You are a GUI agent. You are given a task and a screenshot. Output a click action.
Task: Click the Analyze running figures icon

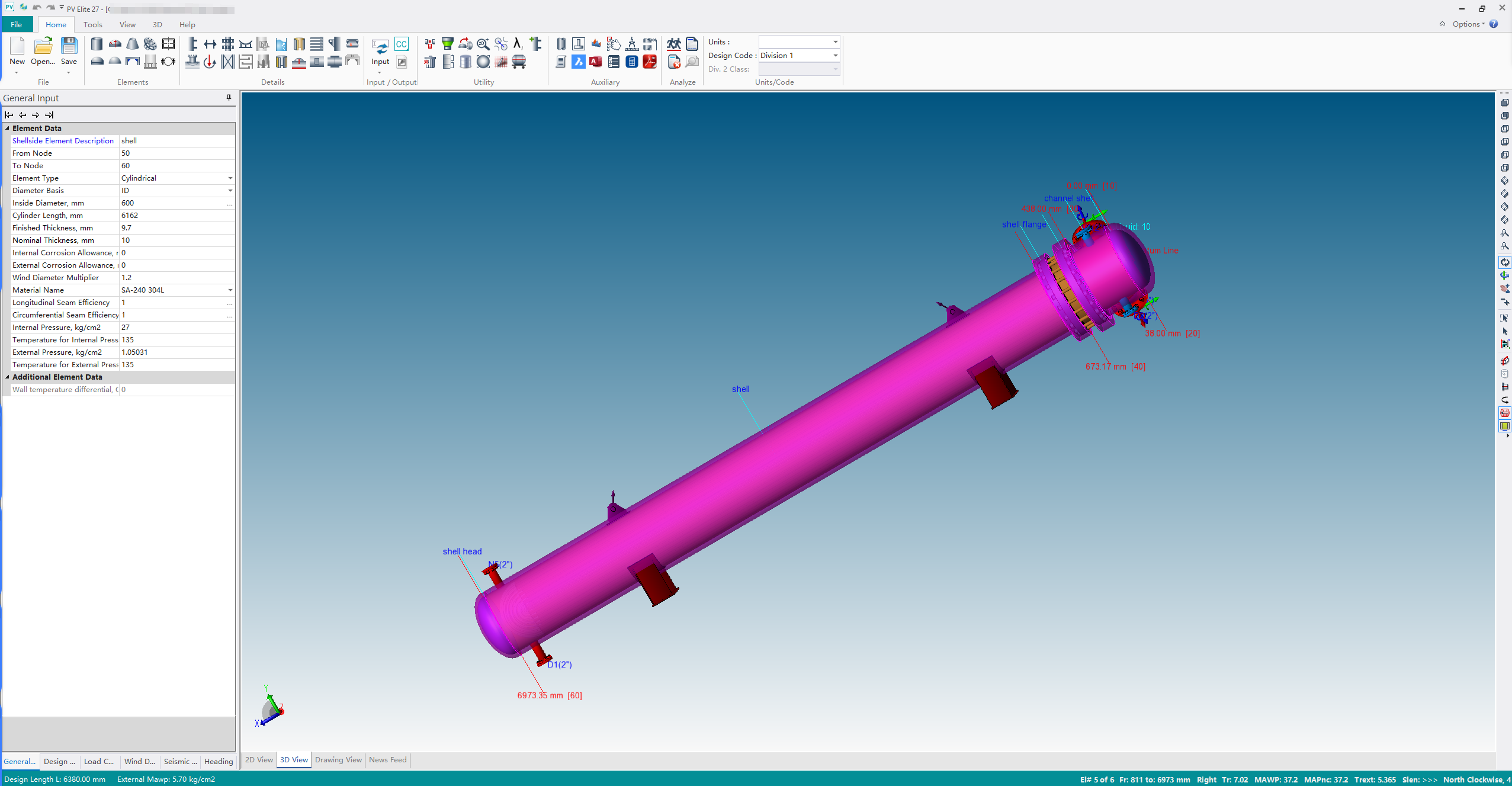[673, 44]
